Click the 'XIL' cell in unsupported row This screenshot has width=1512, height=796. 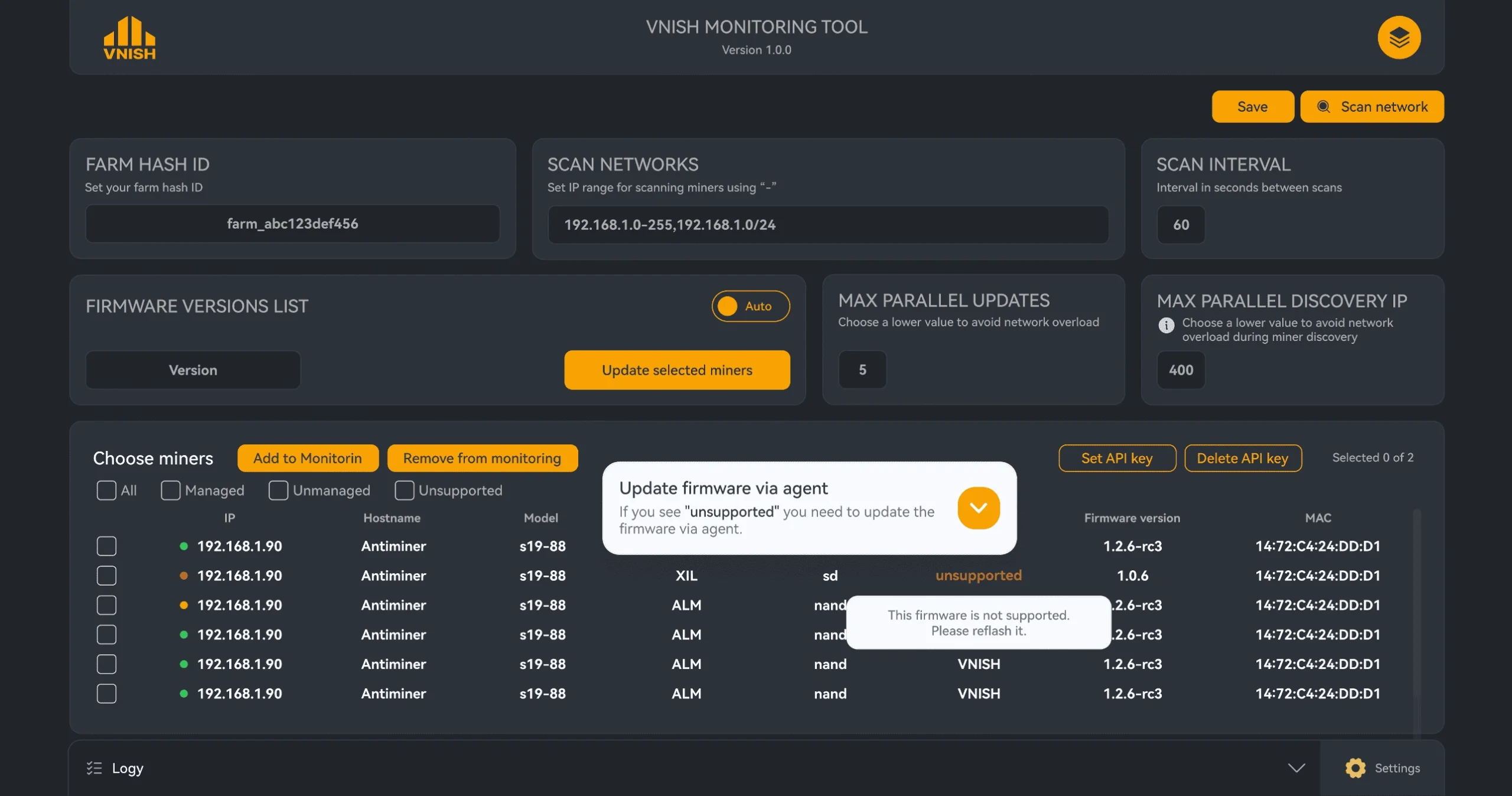tap(686, 576)
